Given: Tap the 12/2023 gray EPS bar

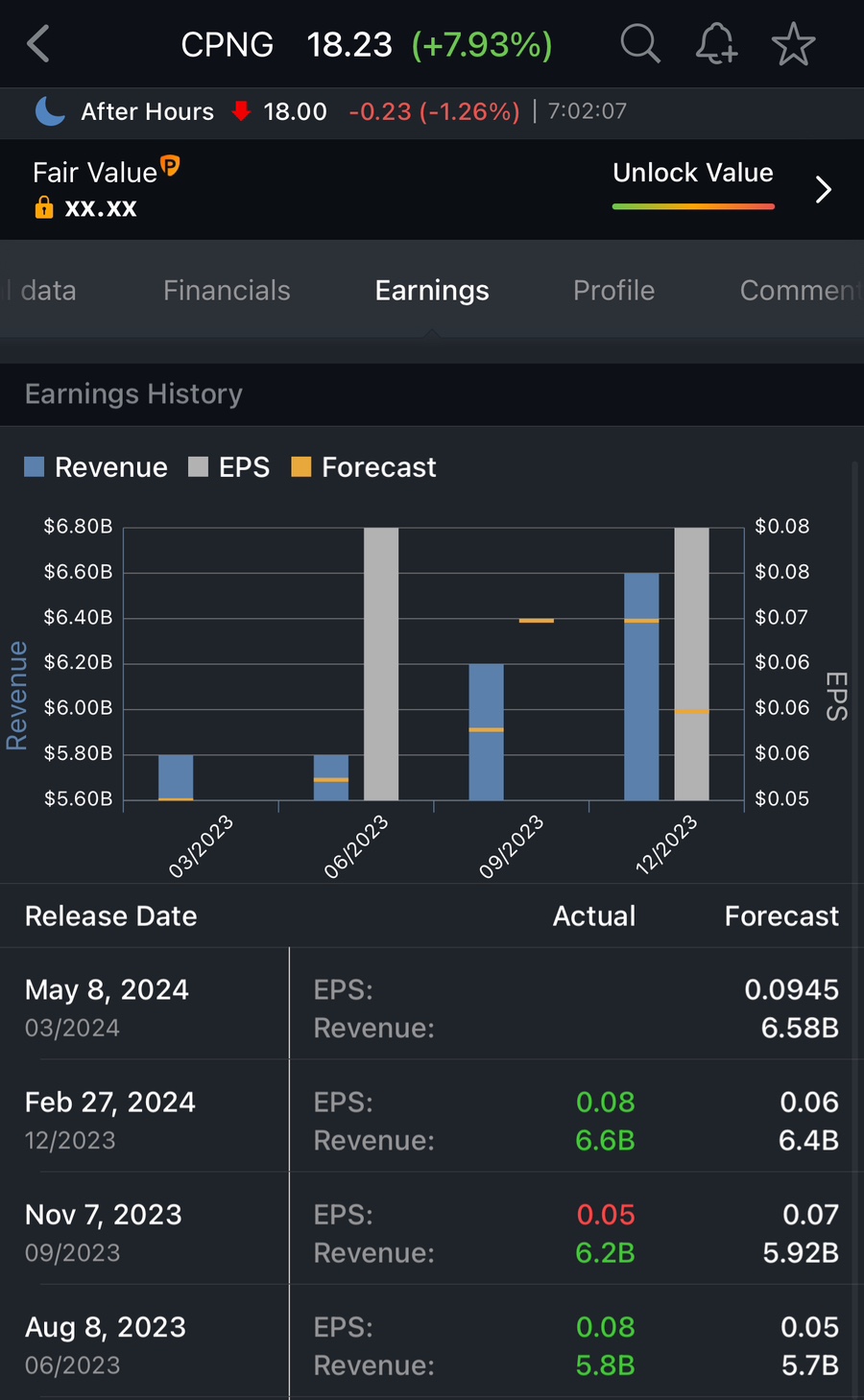Looking at the screenshot, I should pos(692,664).
